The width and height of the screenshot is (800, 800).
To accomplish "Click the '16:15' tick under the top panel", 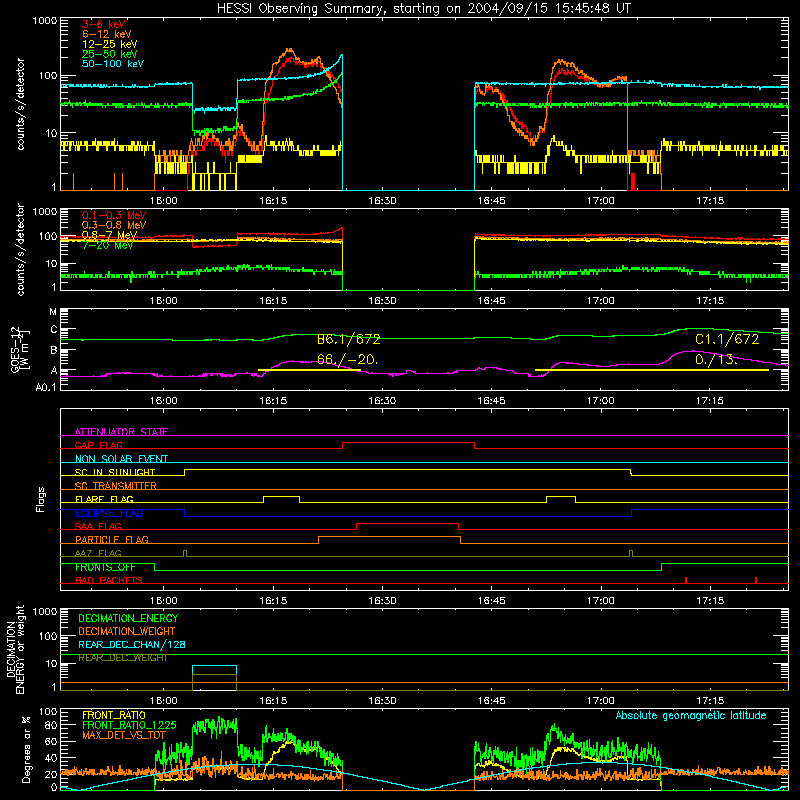I will point(273,201).
